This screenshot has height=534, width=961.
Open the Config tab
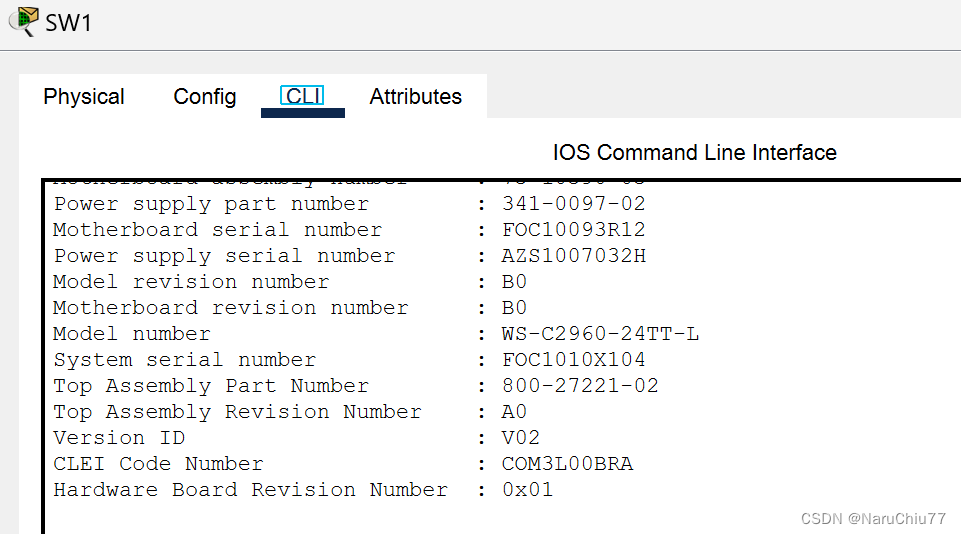[205, 96]
